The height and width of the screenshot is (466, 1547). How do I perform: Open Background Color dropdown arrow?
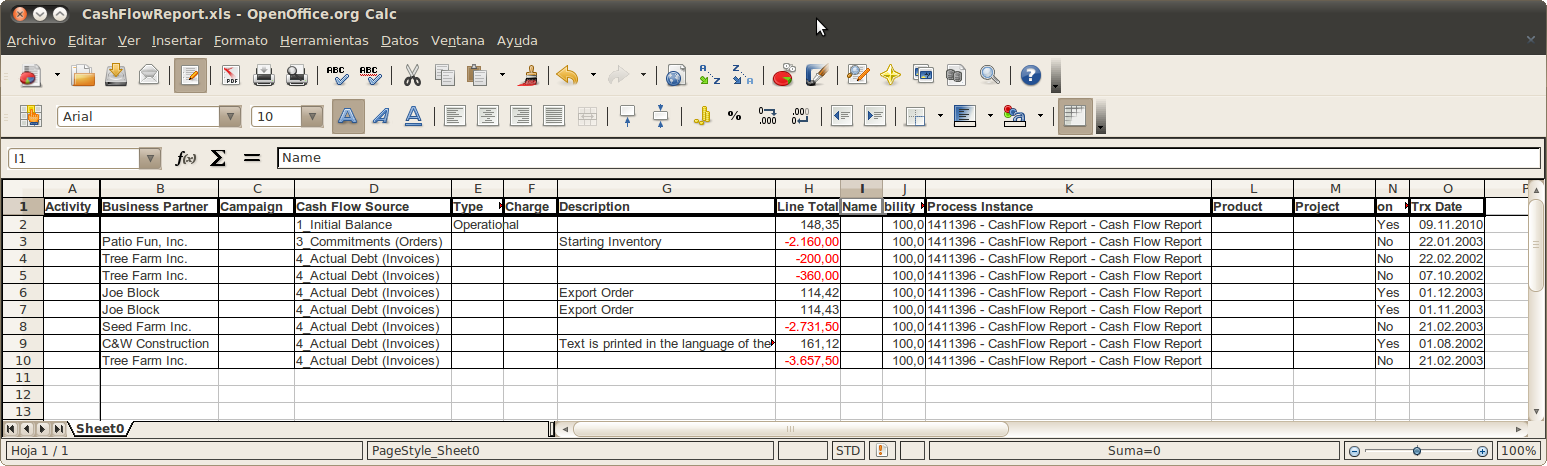990,116
